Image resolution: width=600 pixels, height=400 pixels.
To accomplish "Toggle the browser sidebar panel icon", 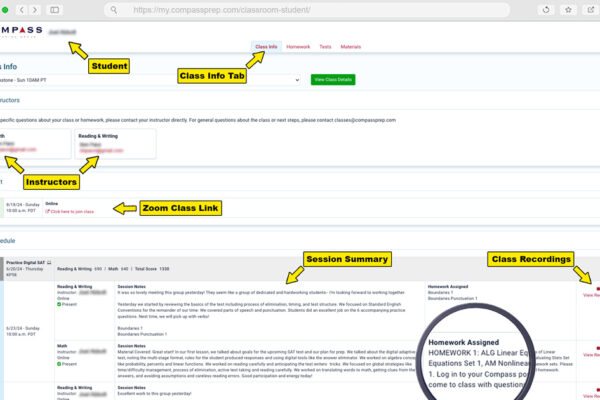I will point(55,10).
